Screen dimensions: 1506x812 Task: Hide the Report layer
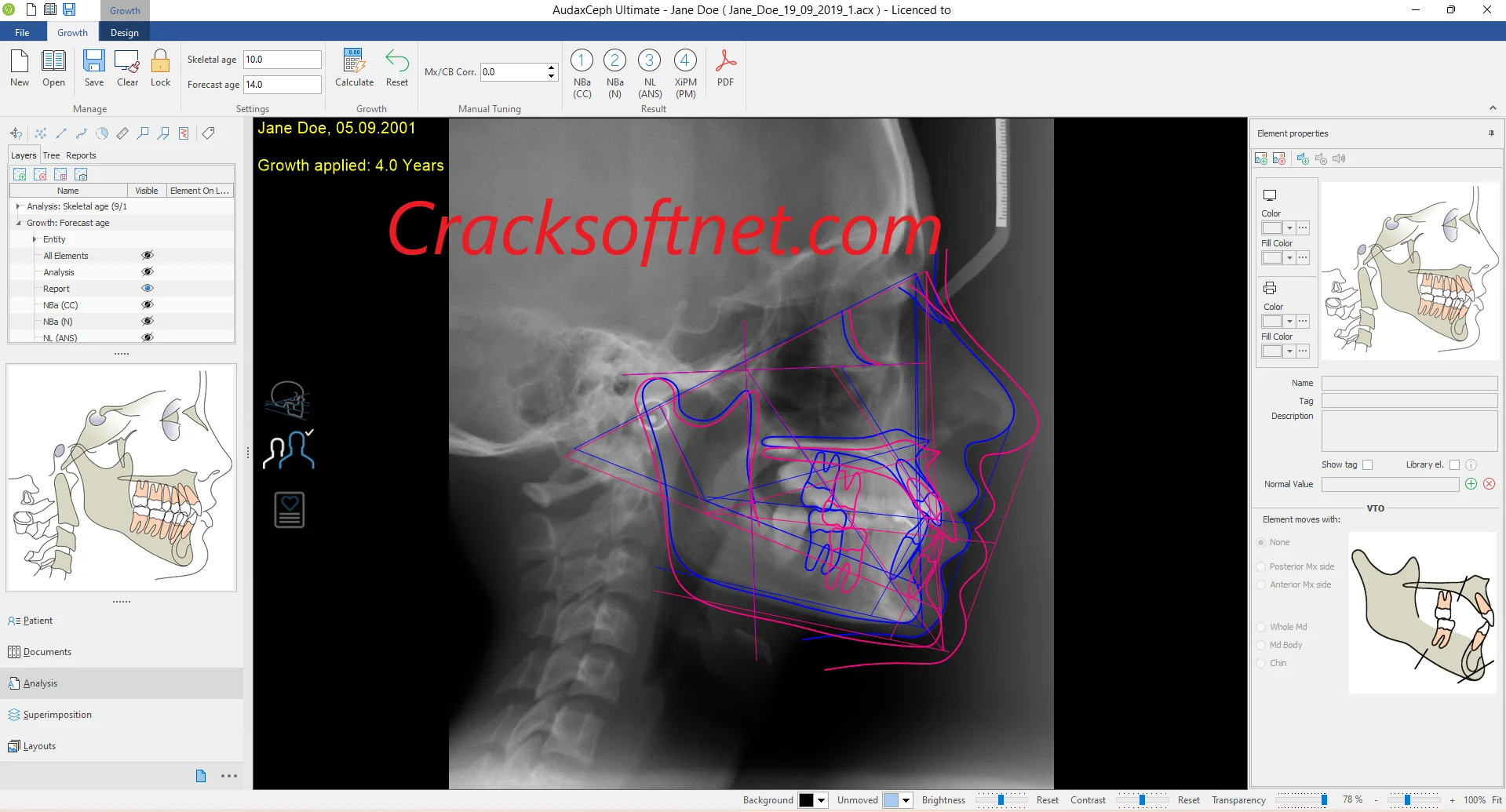click(147, 289)
